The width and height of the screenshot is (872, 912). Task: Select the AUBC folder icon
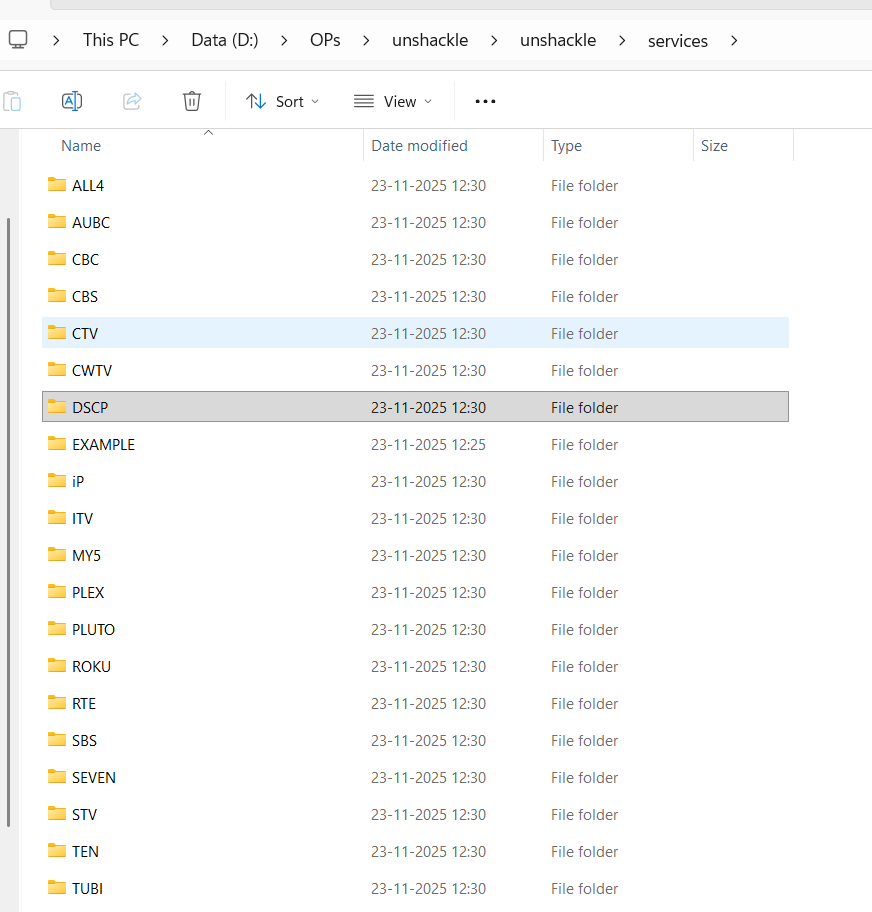click(57, 222)
